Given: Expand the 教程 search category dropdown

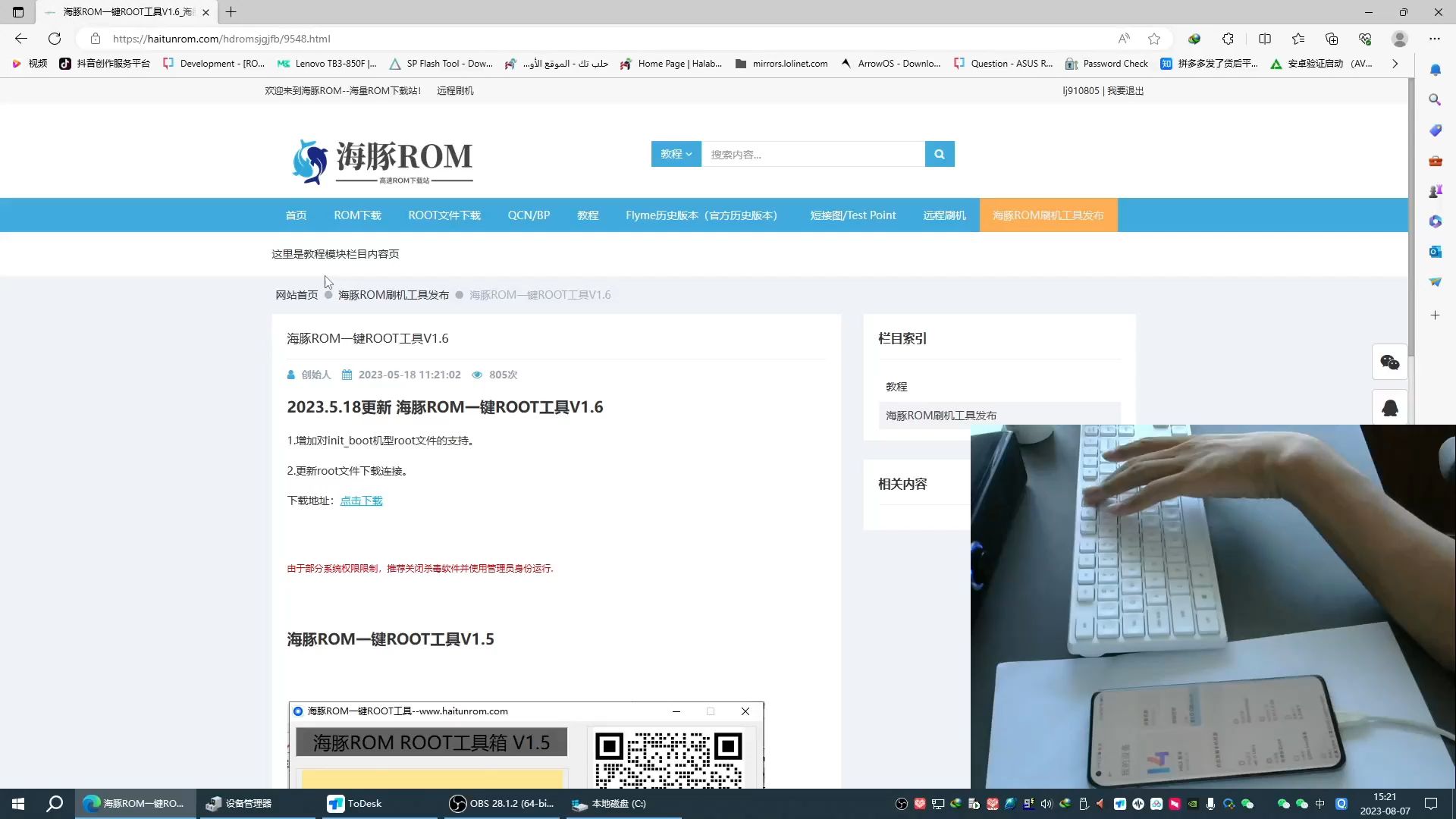Looking at the screenshot, I should pyautogui.click(x=676, y=154).
